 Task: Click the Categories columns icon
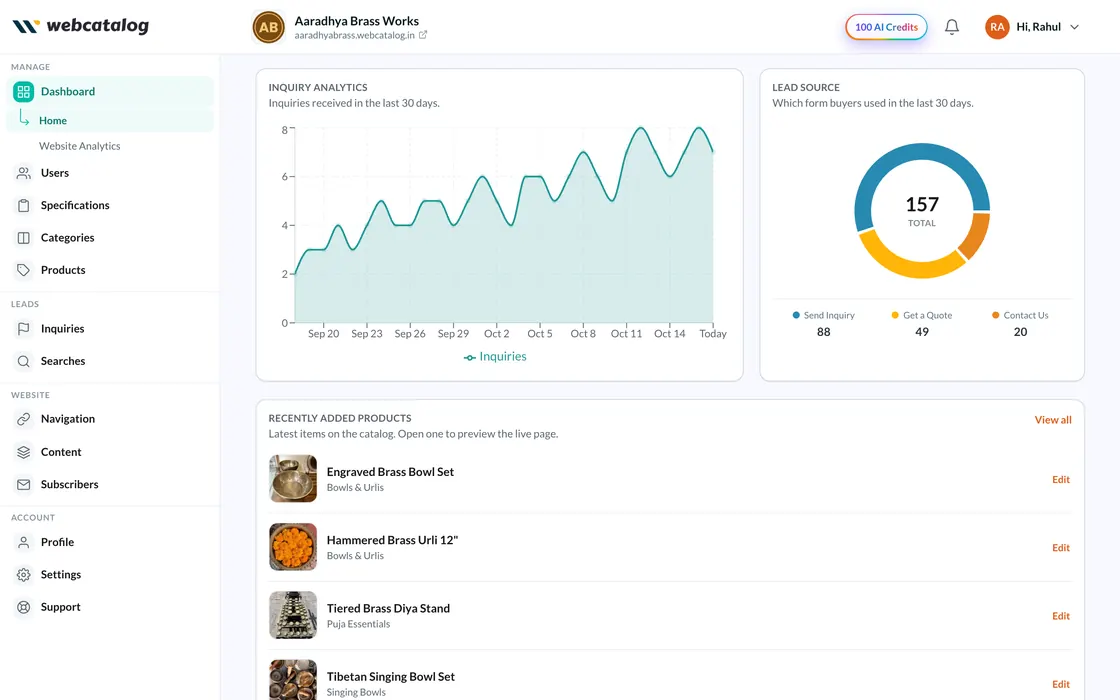(x=24, y=238)
